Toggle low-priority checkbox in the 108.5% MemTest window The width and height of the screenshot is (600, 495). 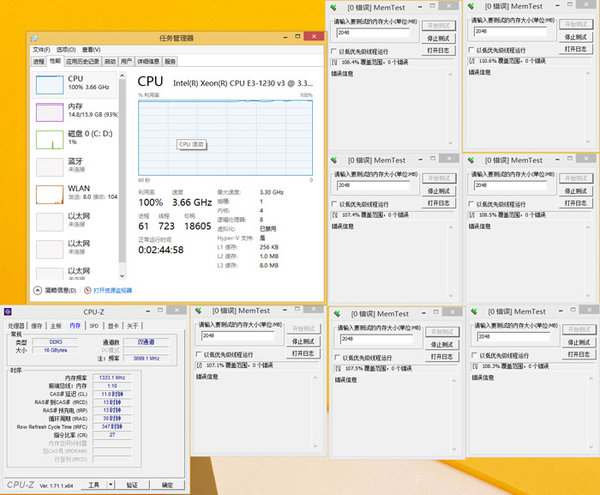tap(471, 204)
